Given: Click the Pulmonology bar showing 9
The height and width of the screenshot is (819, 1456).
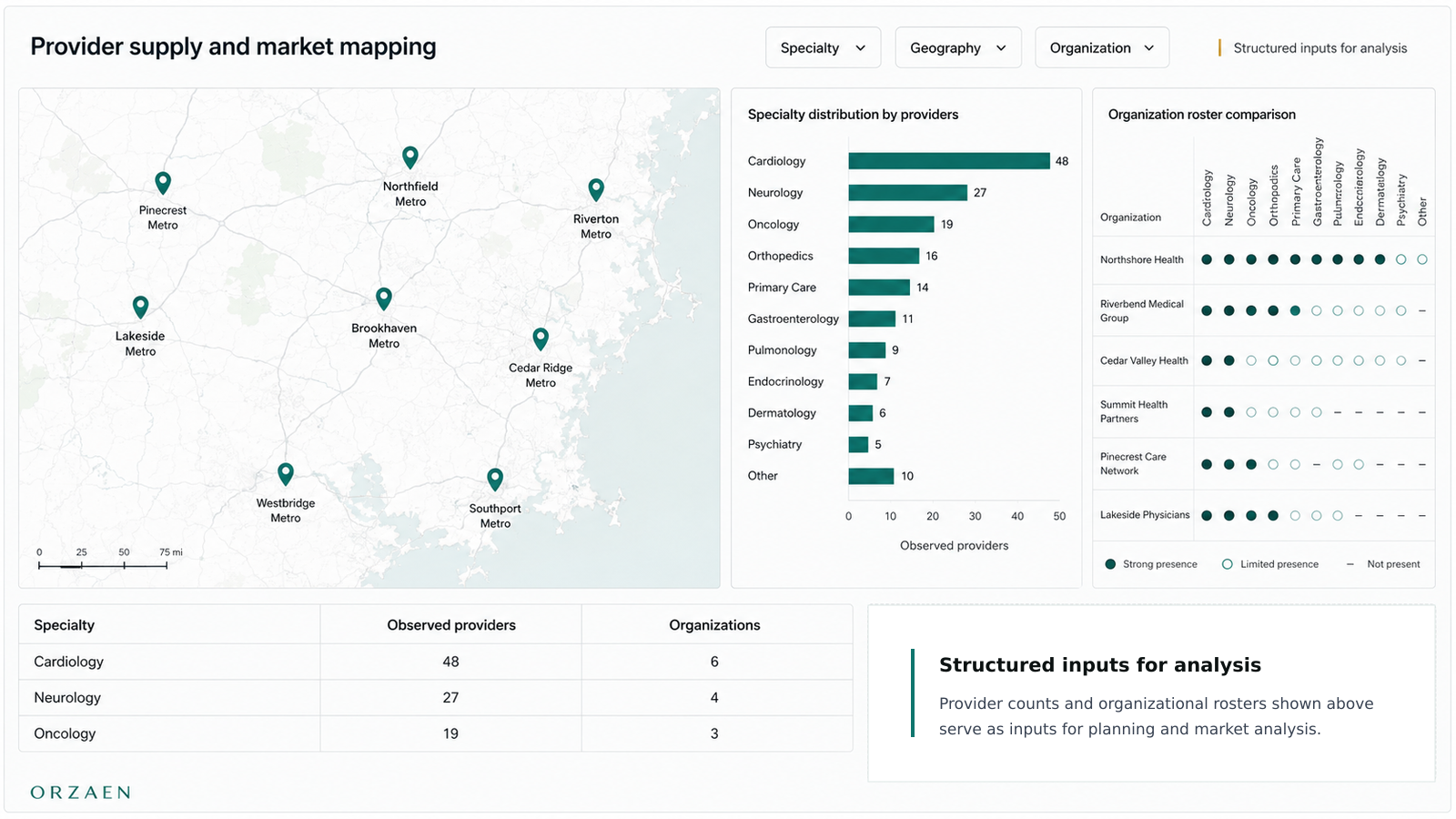Looking at the screenshot, I should pos(867,350).
